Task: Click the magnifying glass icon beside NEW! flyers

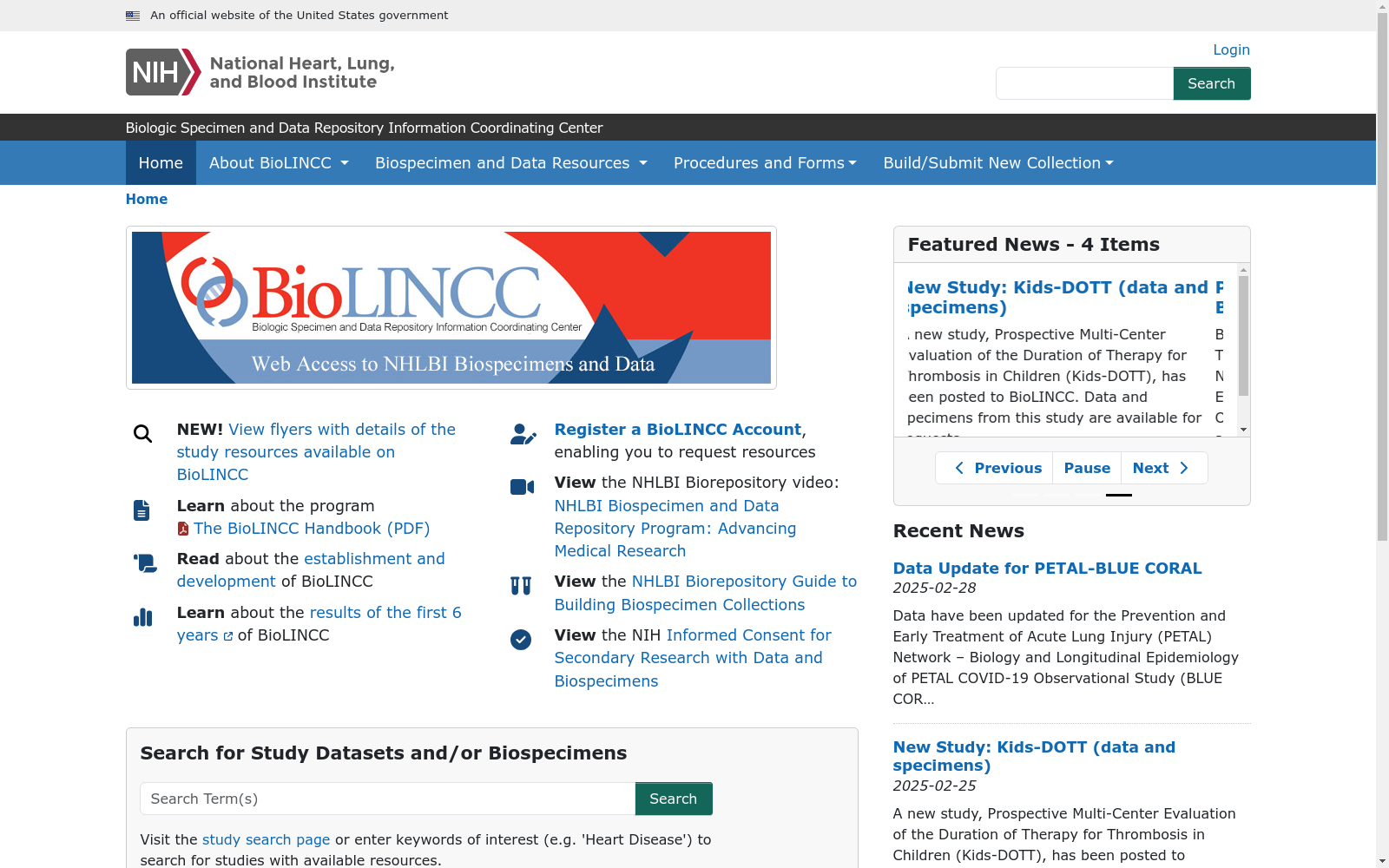Action: tap(142, 433)
